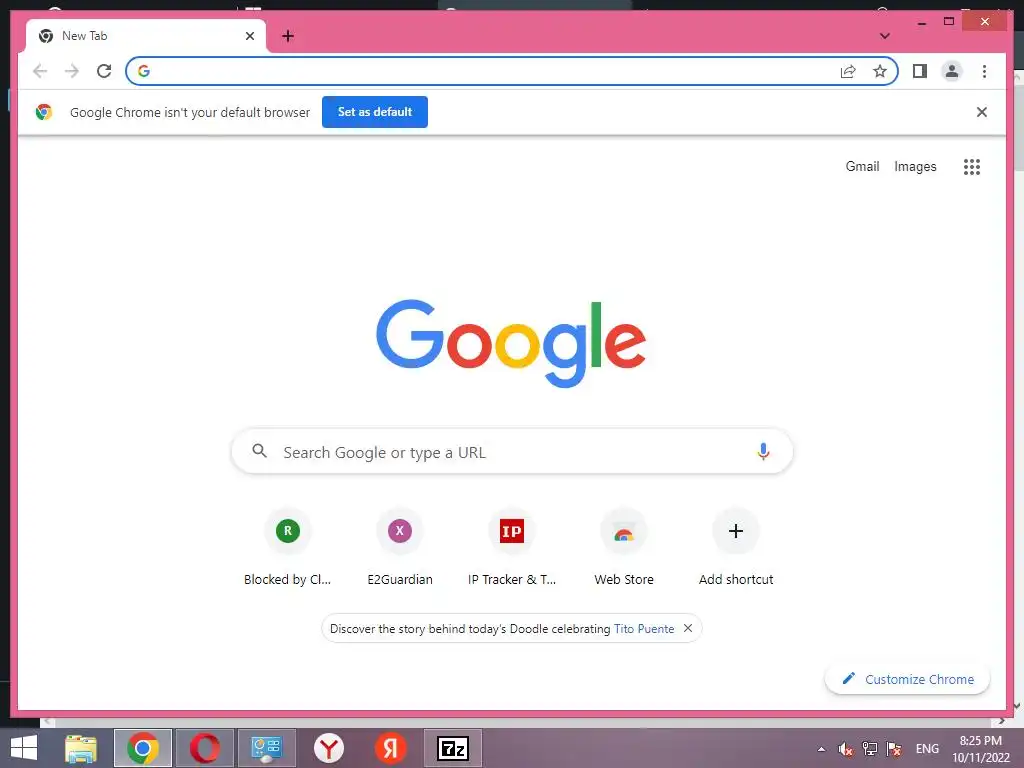1024x768 pixels.
Task: Open the Windows Start menu
Action: pyautogui.click(x=24, y=748)
